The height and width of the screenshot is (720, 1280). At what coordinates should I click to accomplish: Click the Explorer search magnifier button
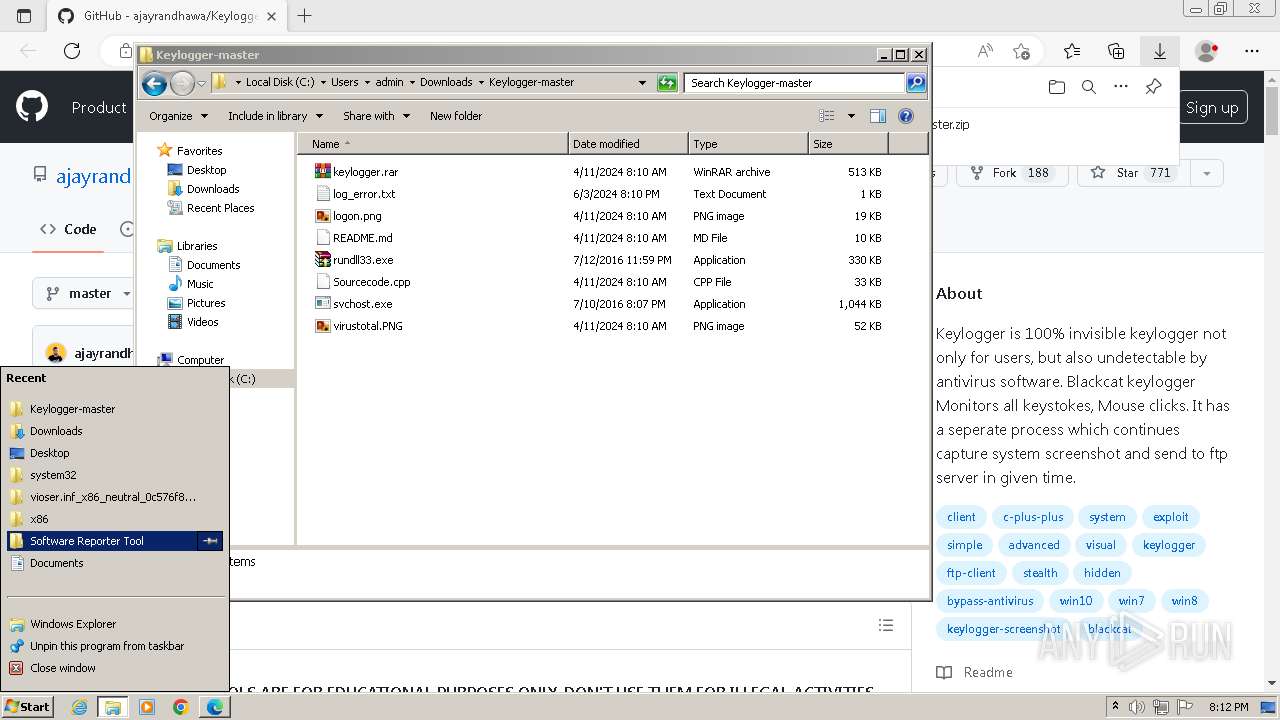coord(916,83)
